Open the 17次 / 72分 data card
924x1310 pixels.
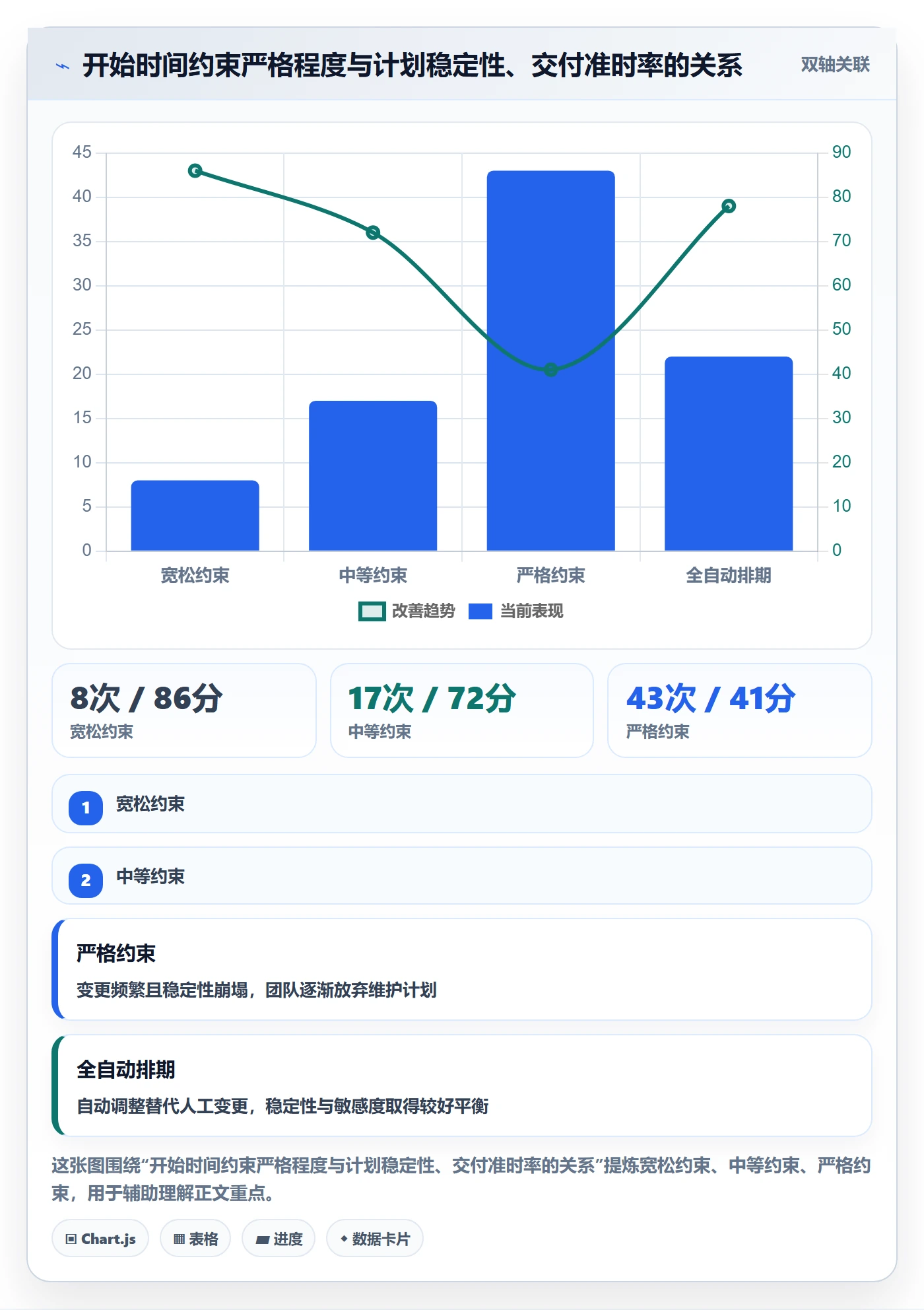tap(462, 710)
